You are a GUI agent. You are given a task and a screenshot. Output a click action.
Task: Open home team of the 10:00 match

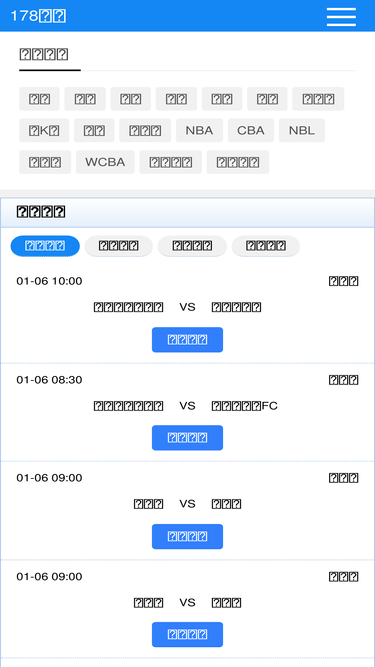[x=128, y=307]
